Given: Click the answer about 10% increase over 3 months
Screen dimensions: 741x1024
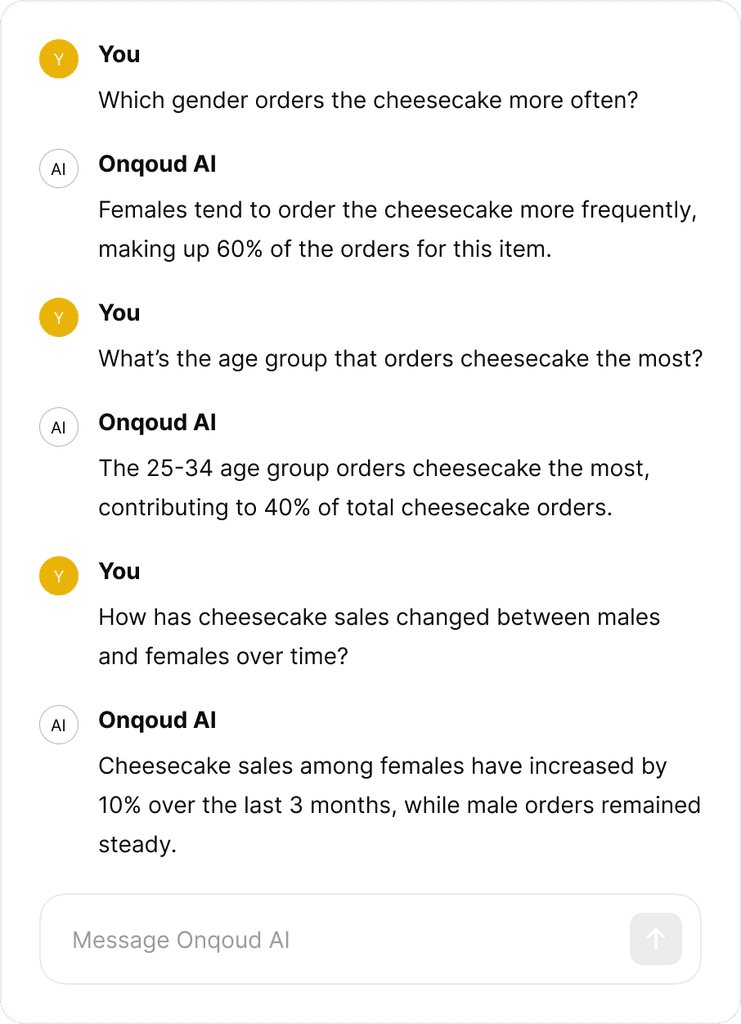Looking at the screenshot, I should (x=400, y=805).
